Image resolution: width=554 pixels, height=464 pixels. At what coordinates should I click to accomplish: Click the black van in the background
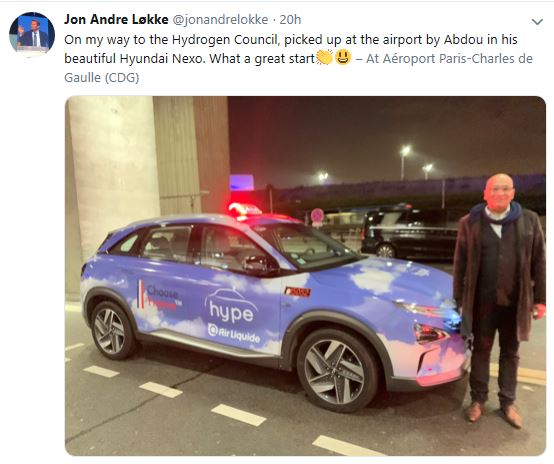tap(409, 233)
